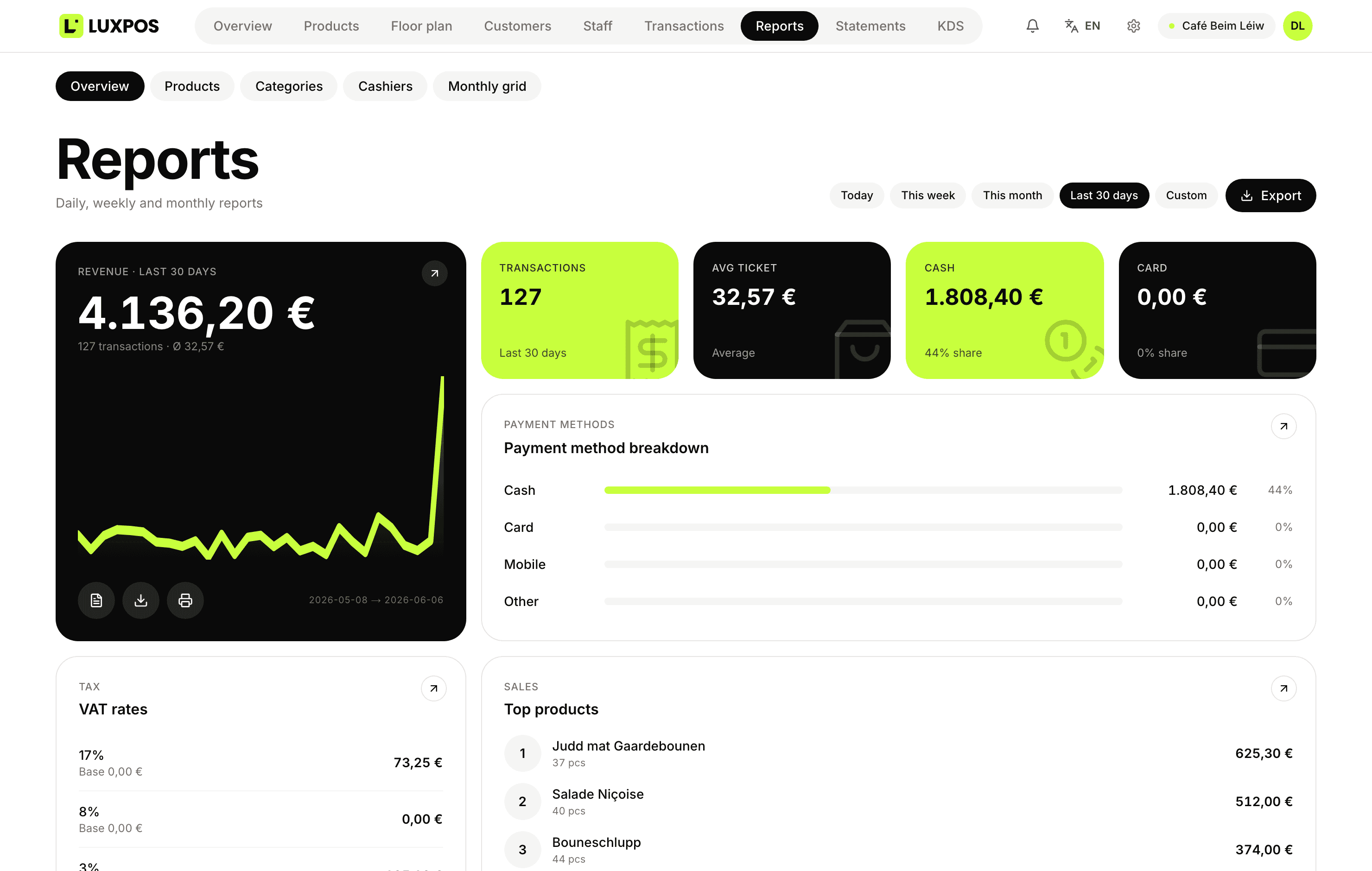Click the 17% VAT rate row
This screenshot has width=1372, height=871.
tap(260, 762)
